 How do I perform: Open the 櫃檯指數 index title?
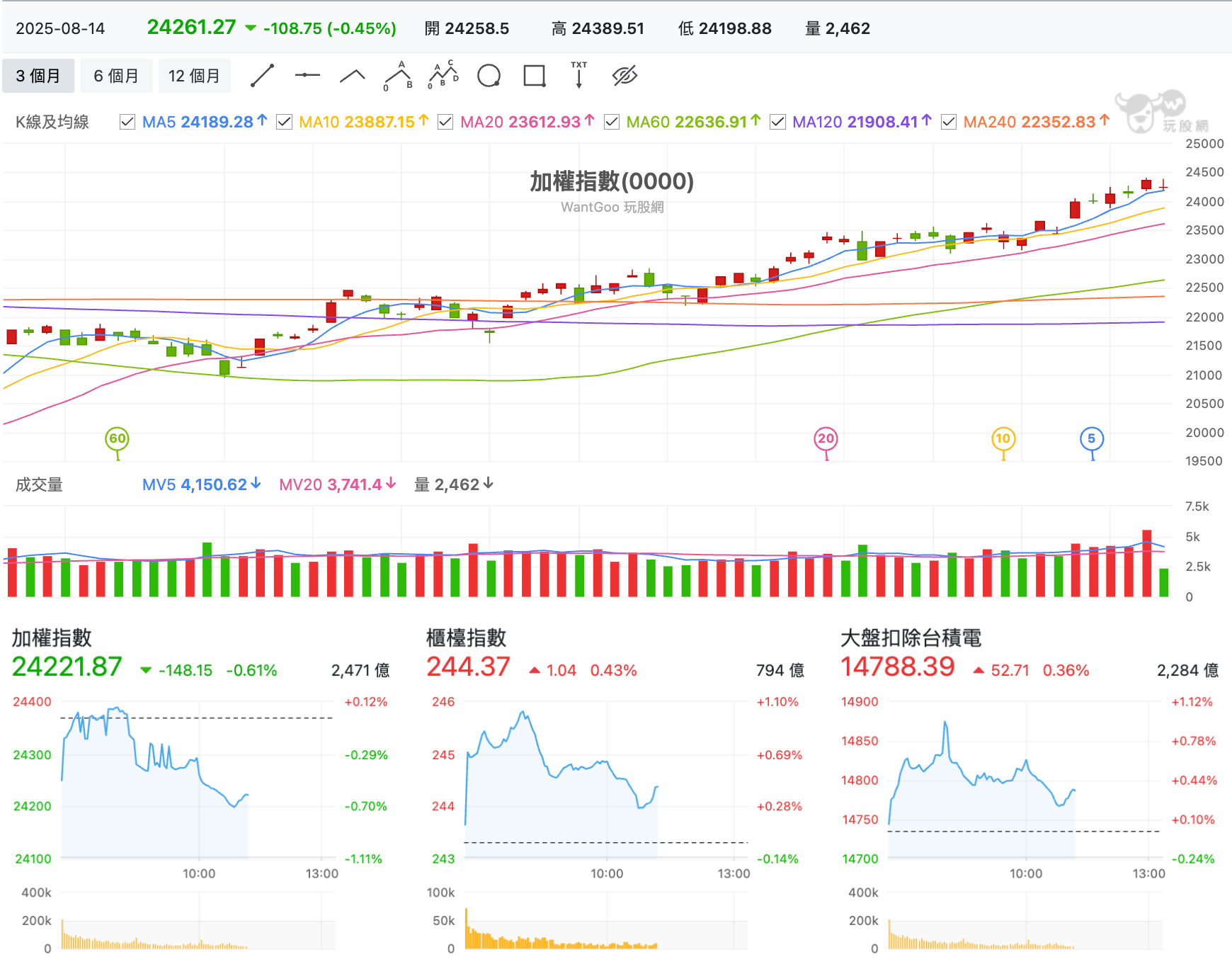[467, 638]
